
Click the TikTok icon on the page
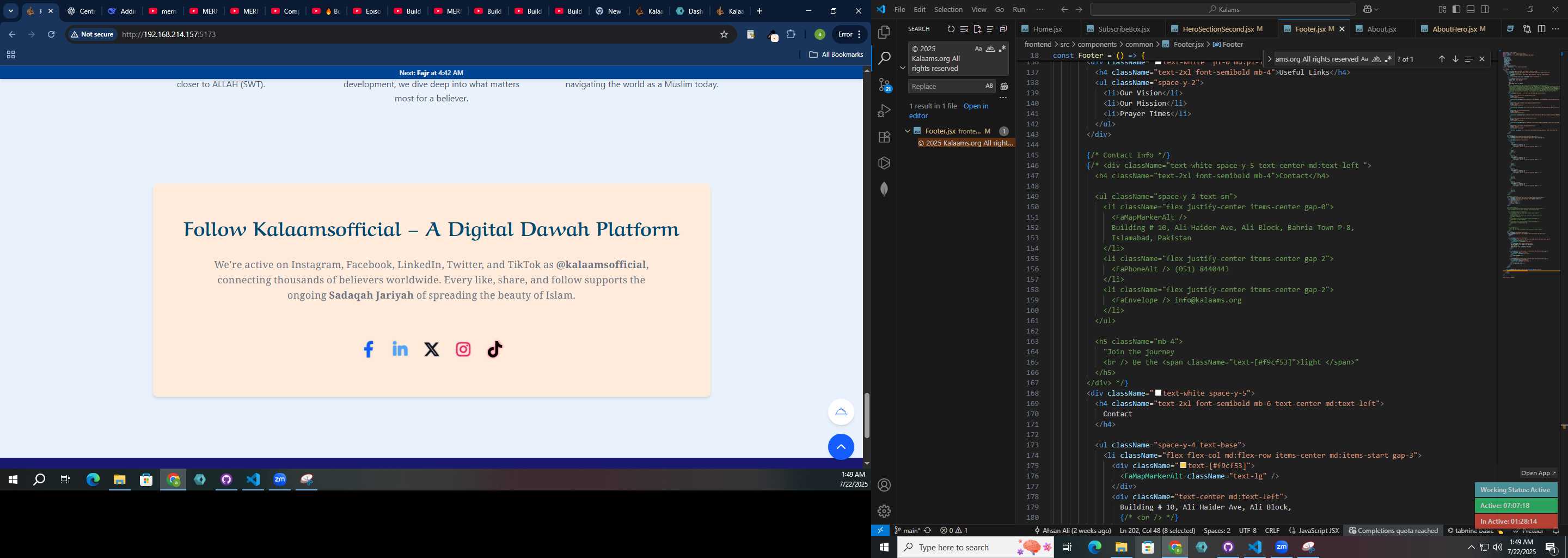(x=495, y=349)
